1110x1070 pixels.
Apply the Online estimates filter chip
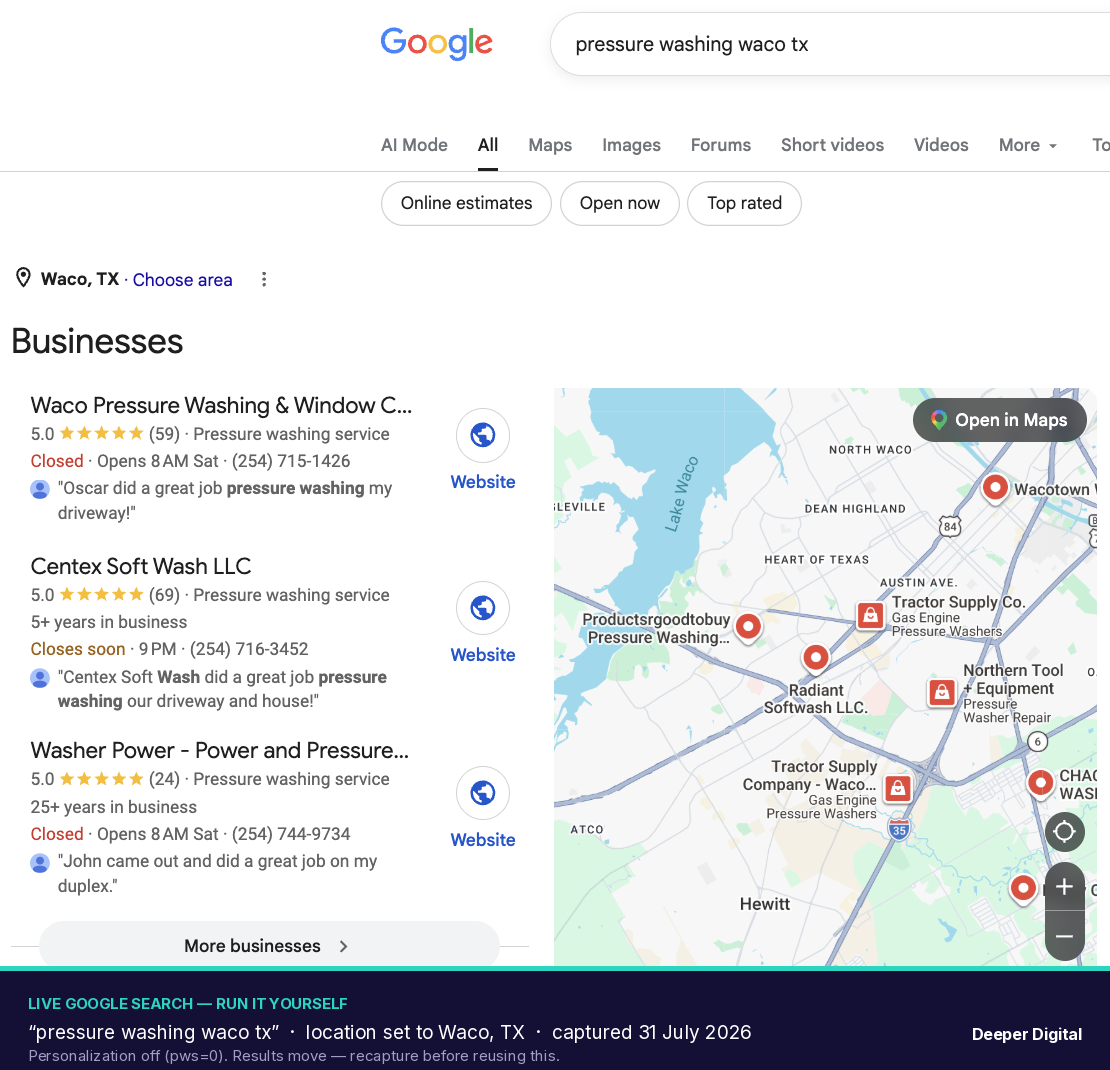tap(467, 203)
